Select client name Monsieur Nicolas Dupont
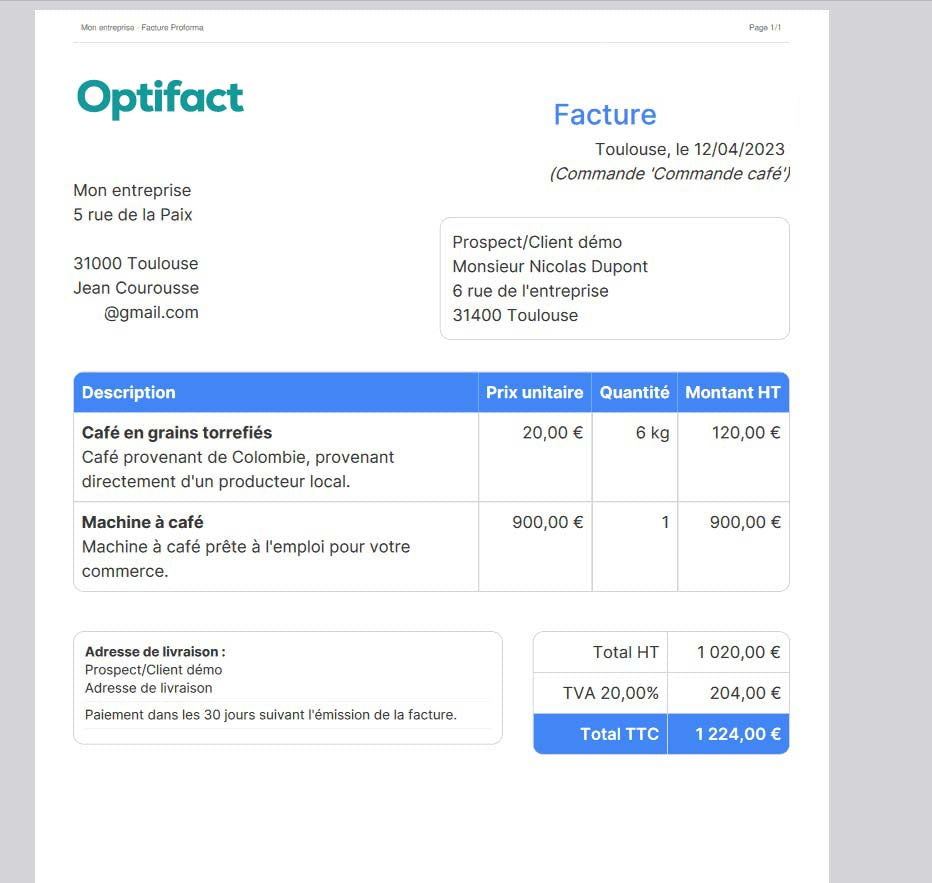The width and height of the screenshot is (932, 883). click(x=550, y=267)
